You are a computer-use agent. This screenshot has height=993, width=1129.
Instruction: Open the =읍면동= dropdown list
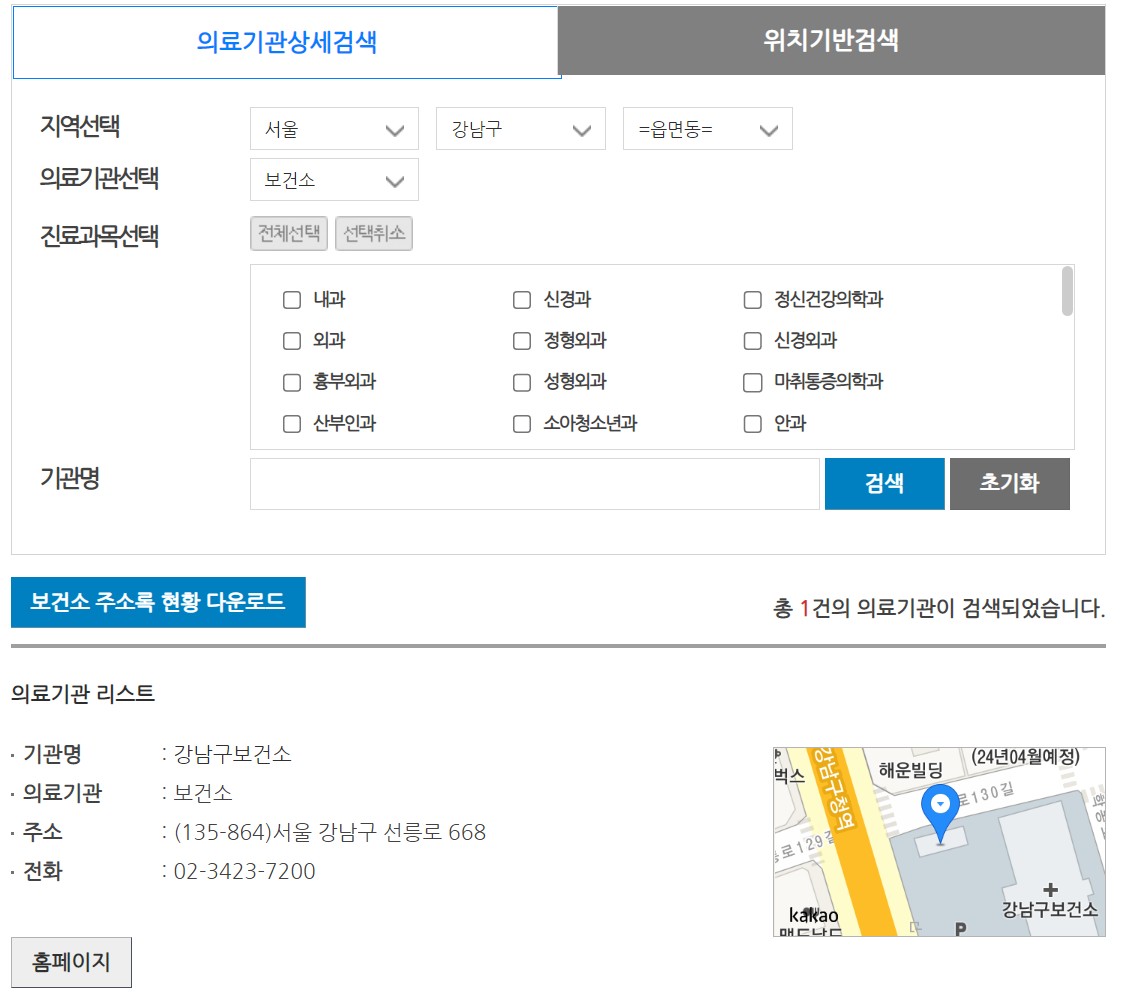[x=706, y=128]
